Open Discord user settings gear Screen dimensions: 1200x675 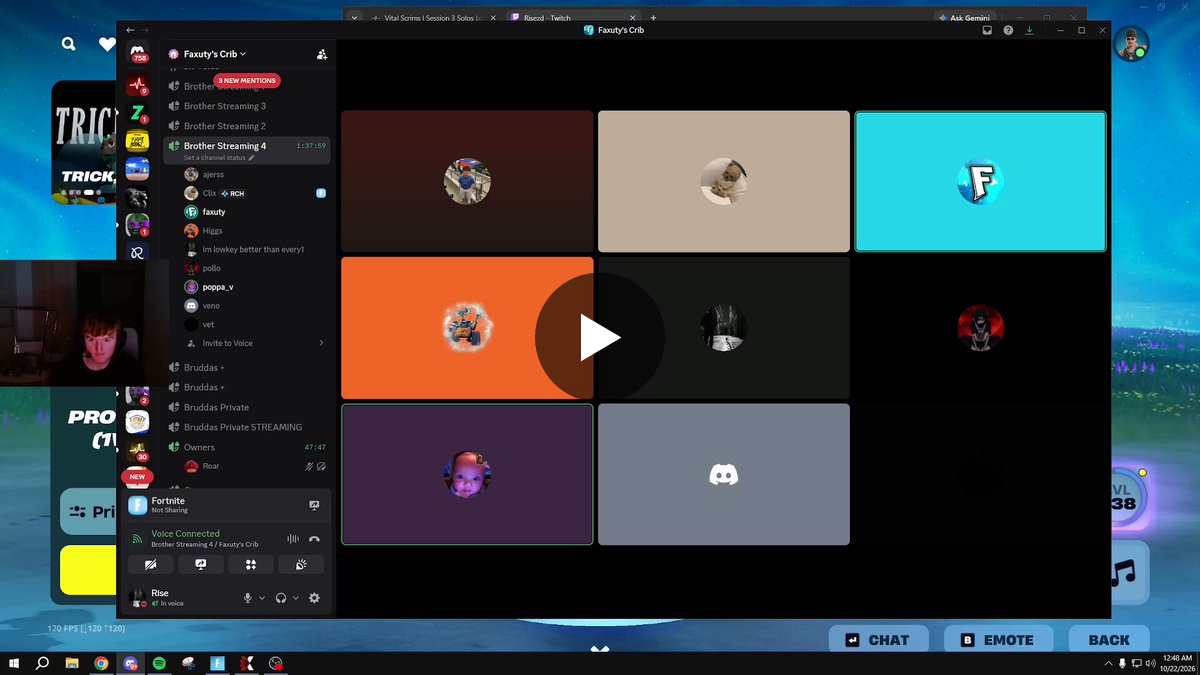pyautogui.click(x=314, y=598)
